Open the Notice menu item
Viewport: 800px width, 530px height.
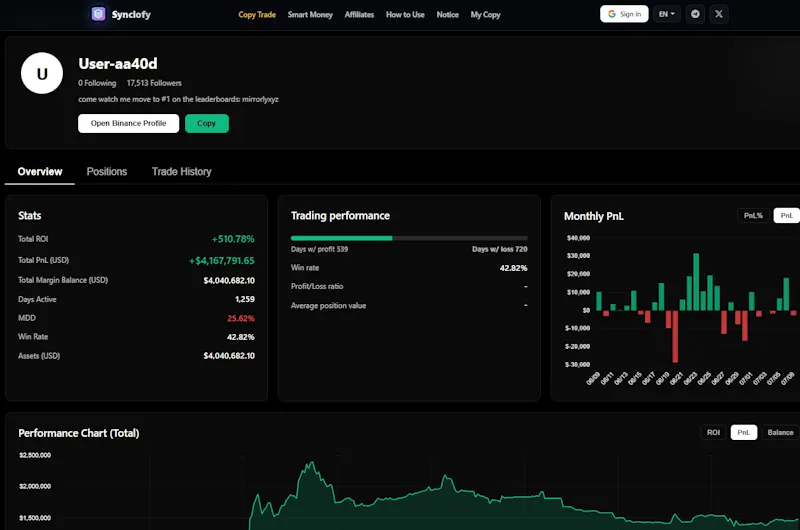447,15
